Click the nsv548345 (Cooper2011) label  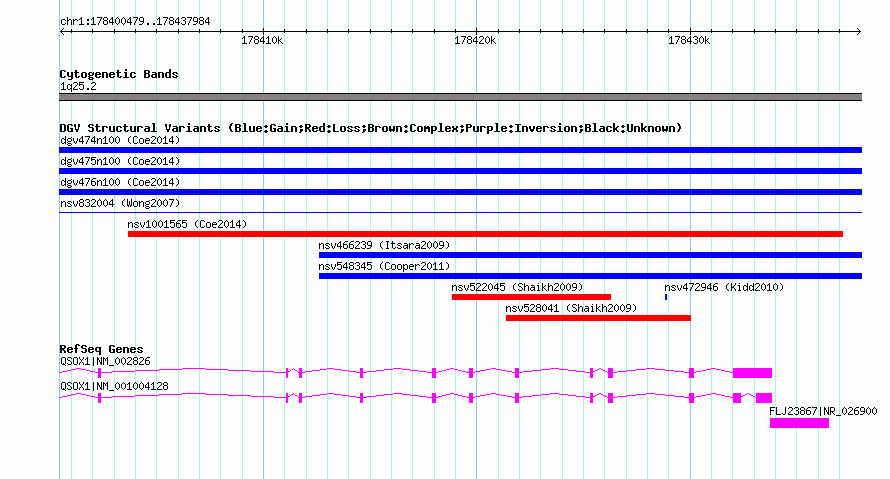(384, 266)
